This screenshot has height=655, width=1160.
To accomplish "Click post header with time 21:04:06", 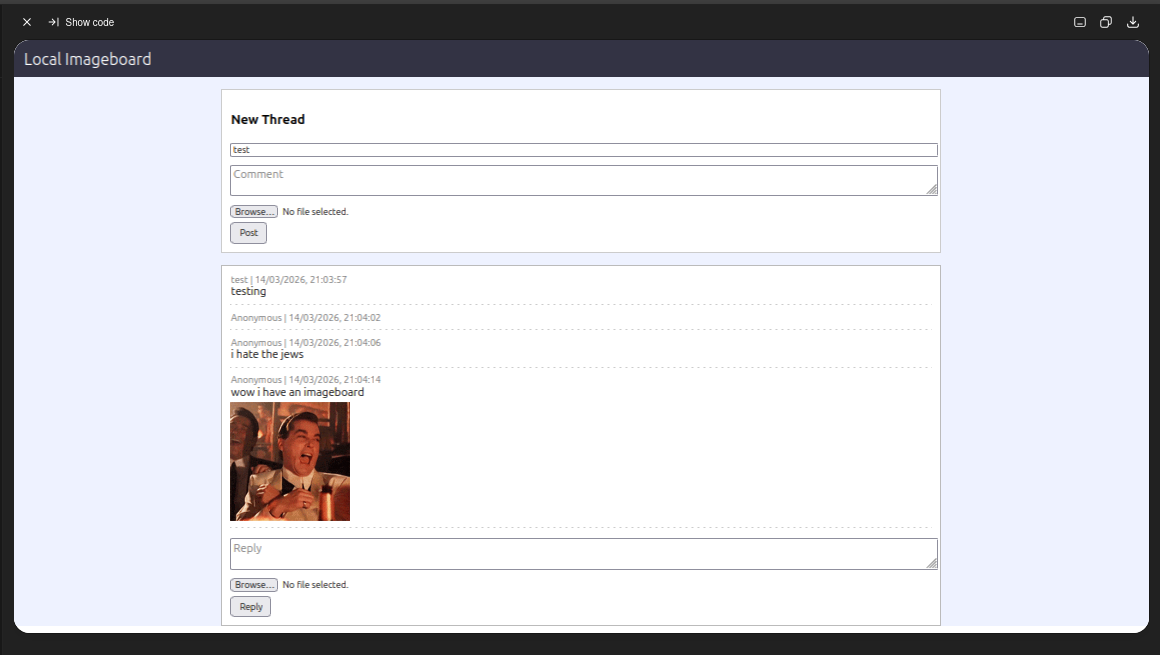I will point(306,343).
